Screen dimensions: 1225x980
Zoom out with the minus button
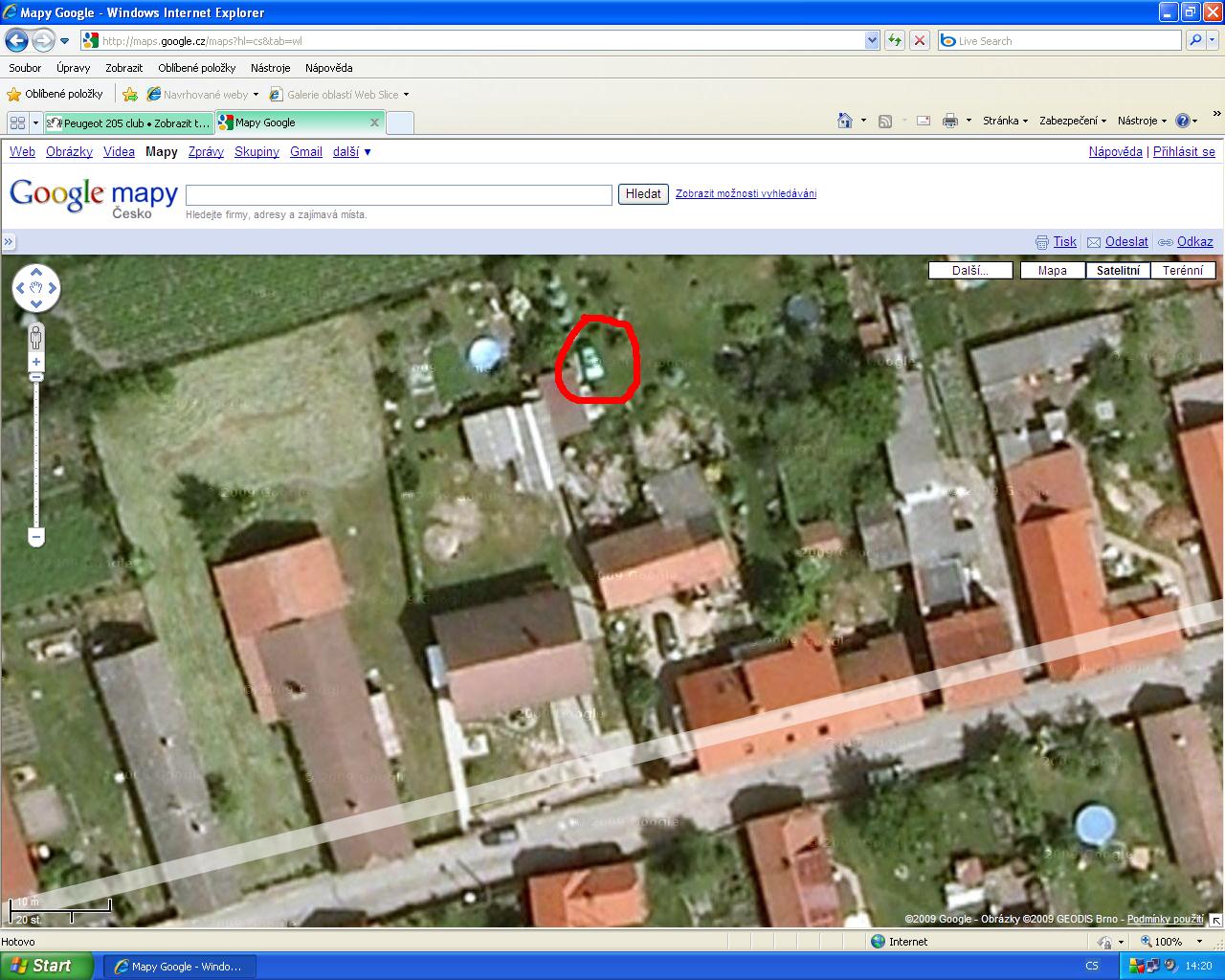coord(36,537)
